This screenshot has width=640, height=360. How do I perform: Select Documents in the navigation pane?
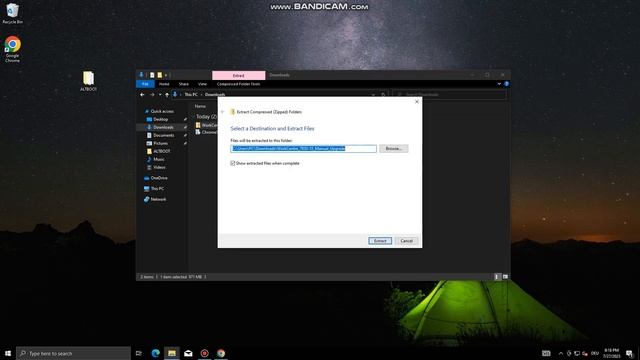(x=163, y=135)
